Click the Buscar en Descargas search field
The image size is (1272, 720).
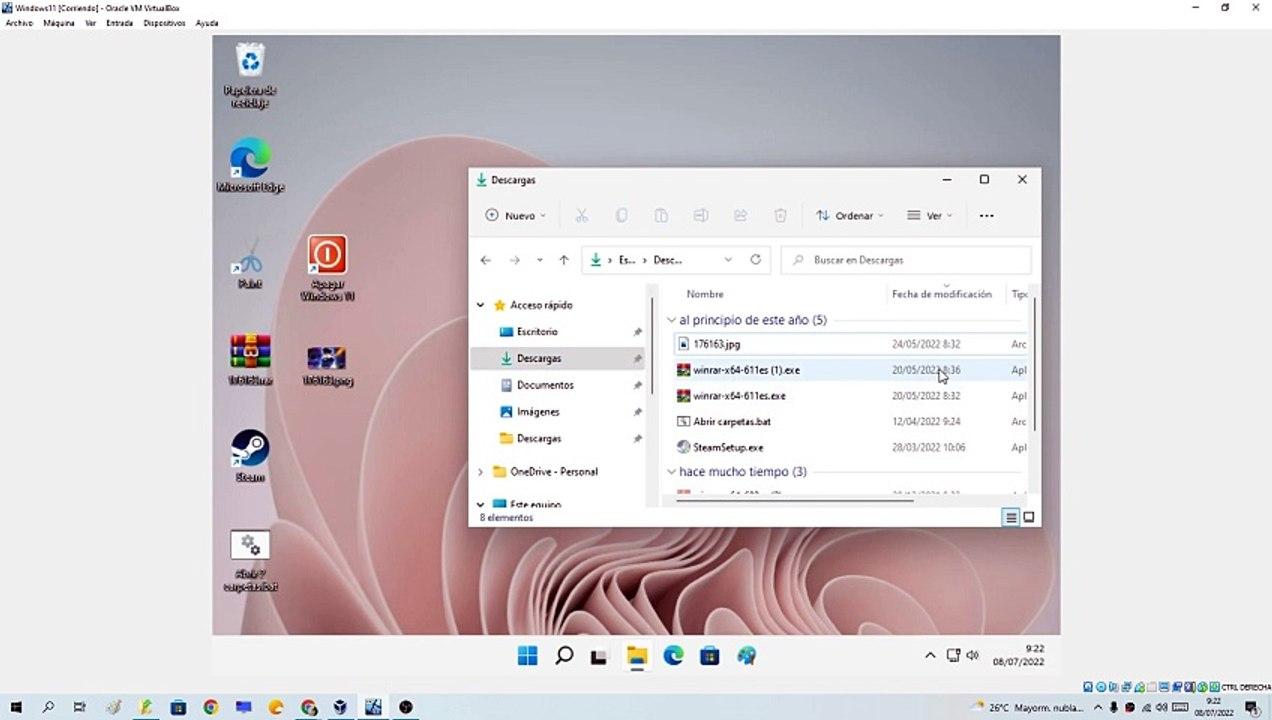[905, 260]
